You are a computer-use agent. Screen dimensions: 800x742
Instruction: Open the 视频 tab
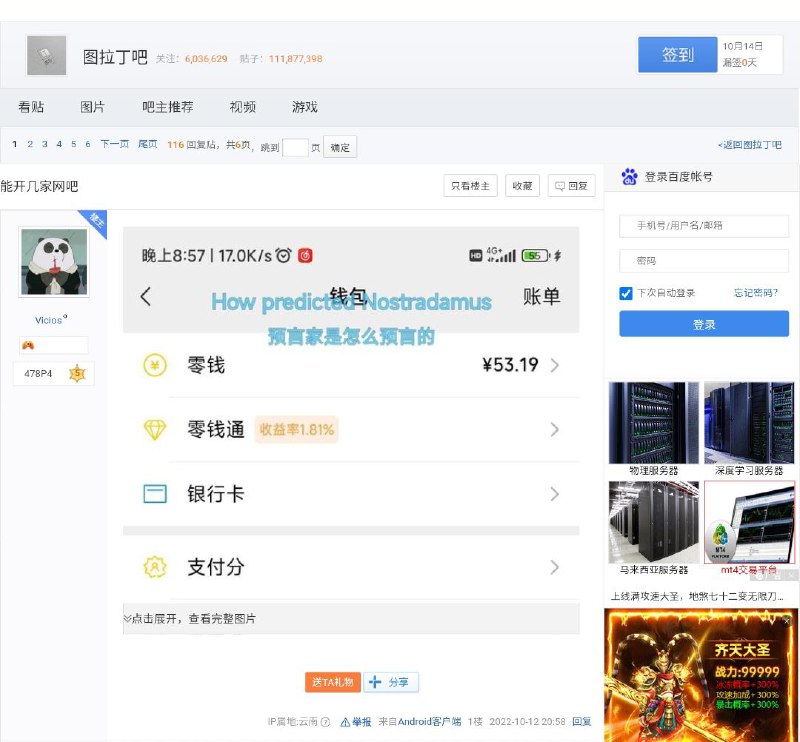tap(242, 107)
